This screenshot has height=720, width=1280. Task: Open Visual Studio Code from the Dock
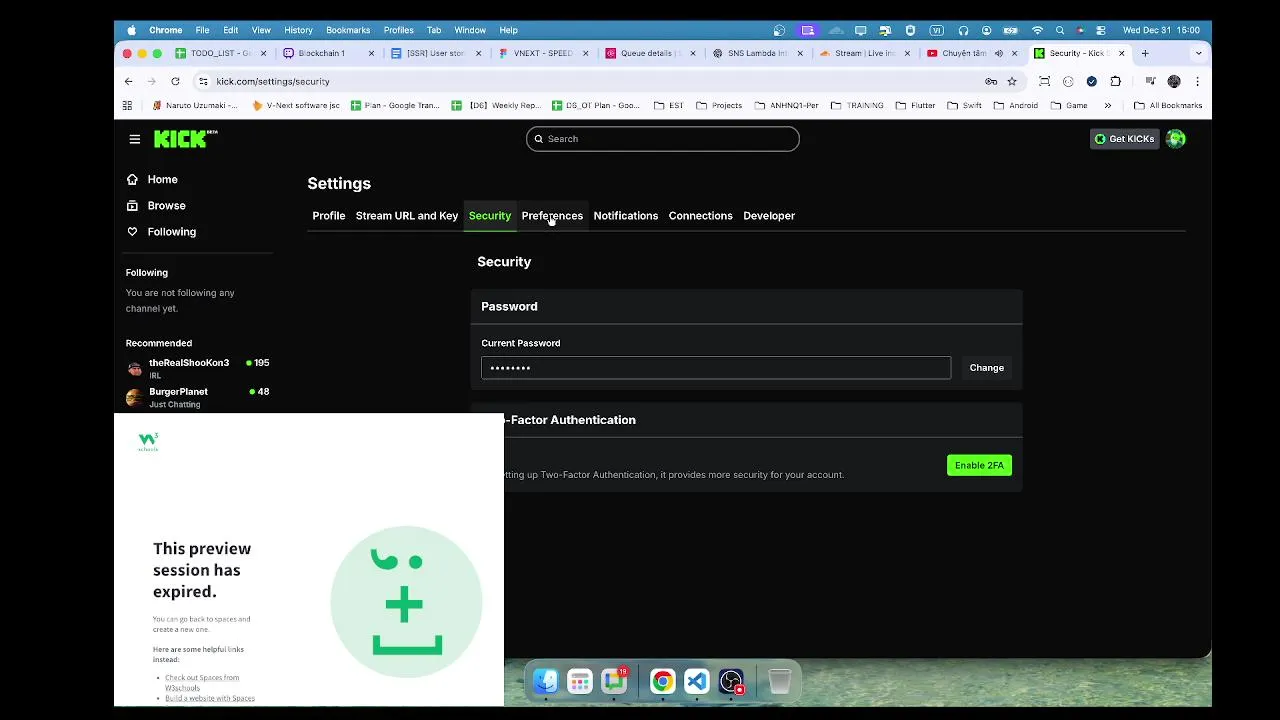[697, 682]
